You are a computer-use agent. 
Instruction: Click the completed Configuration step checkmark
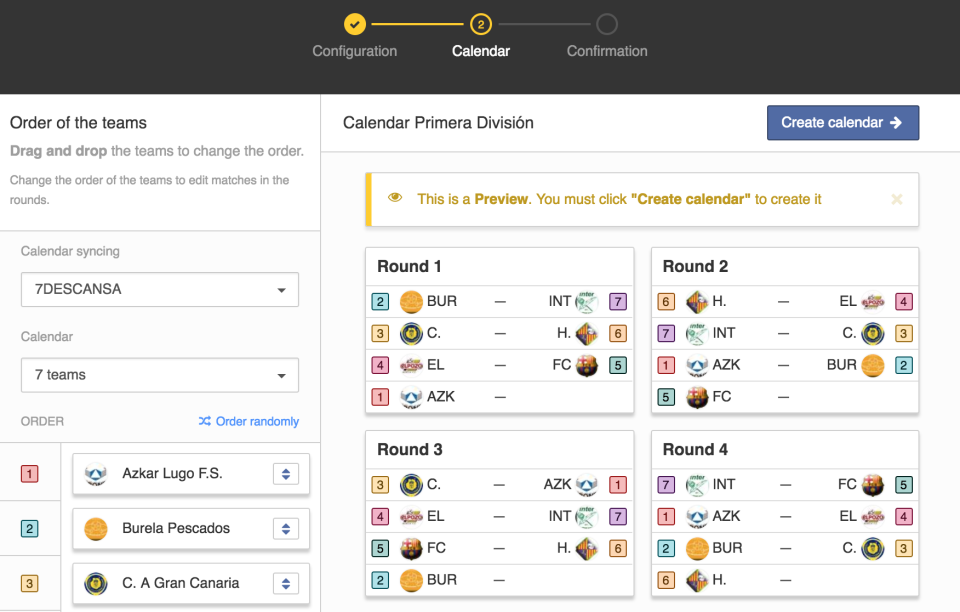[x=354, y=23]
